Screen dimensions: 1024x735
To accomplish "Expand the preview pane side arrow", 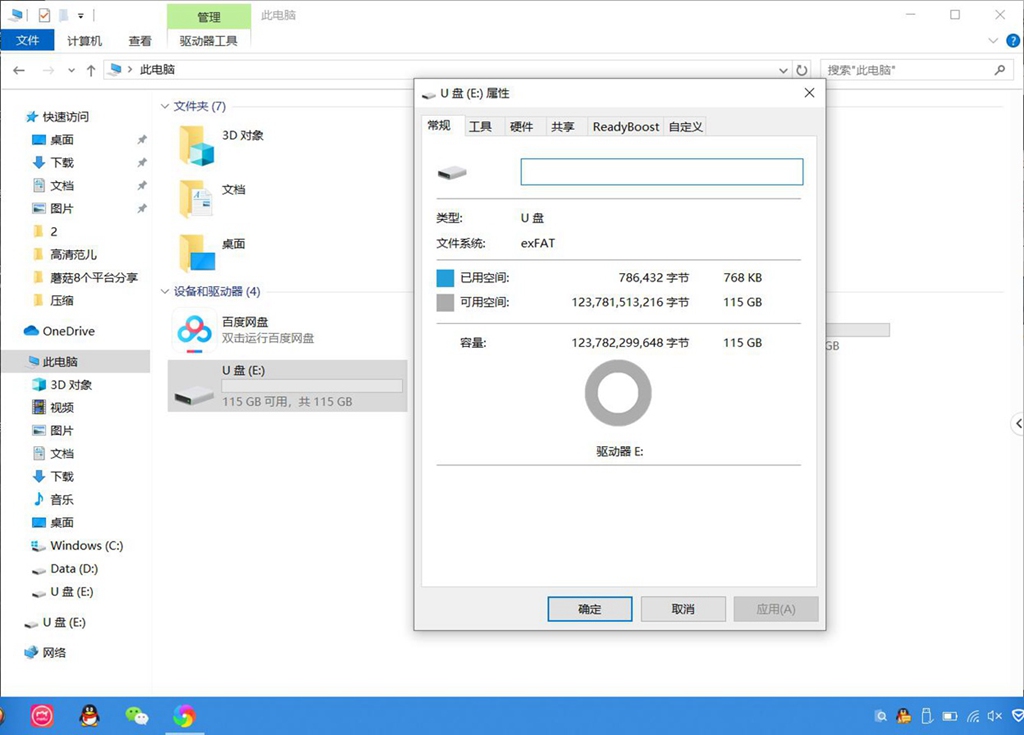I will click(x=1018, y=423).
